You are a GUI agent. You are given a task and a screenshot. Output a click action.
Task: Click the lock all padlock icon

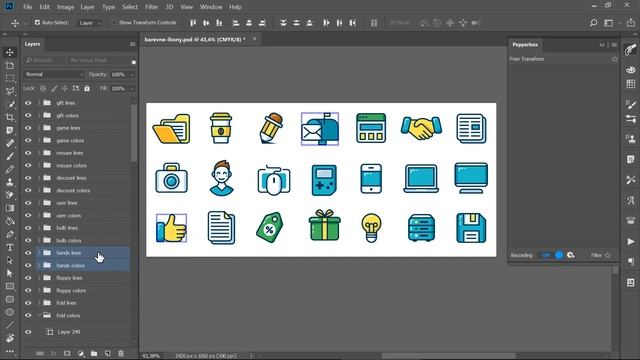[x=87, y=88]
